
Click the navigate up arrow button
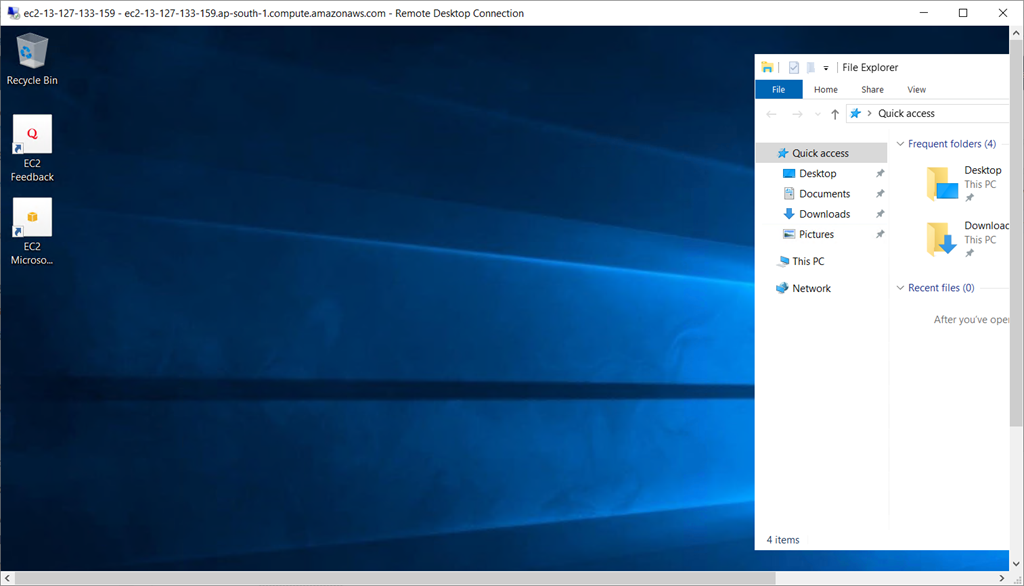[x=835, y=113]
